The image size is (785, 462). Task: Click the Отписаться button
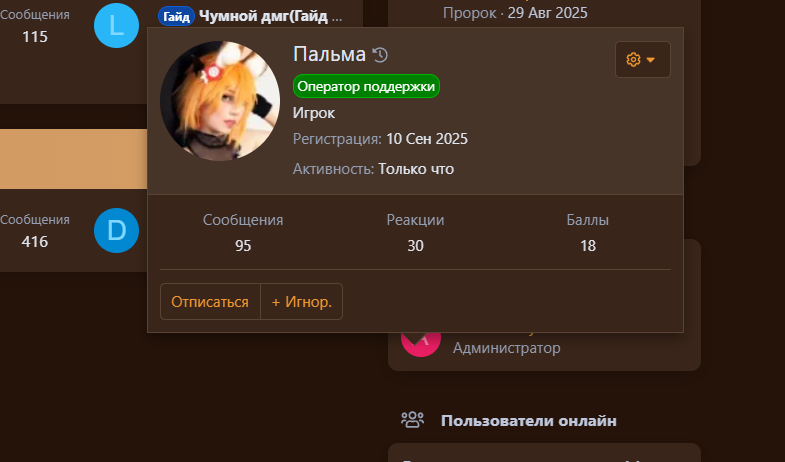coord(210,302)
